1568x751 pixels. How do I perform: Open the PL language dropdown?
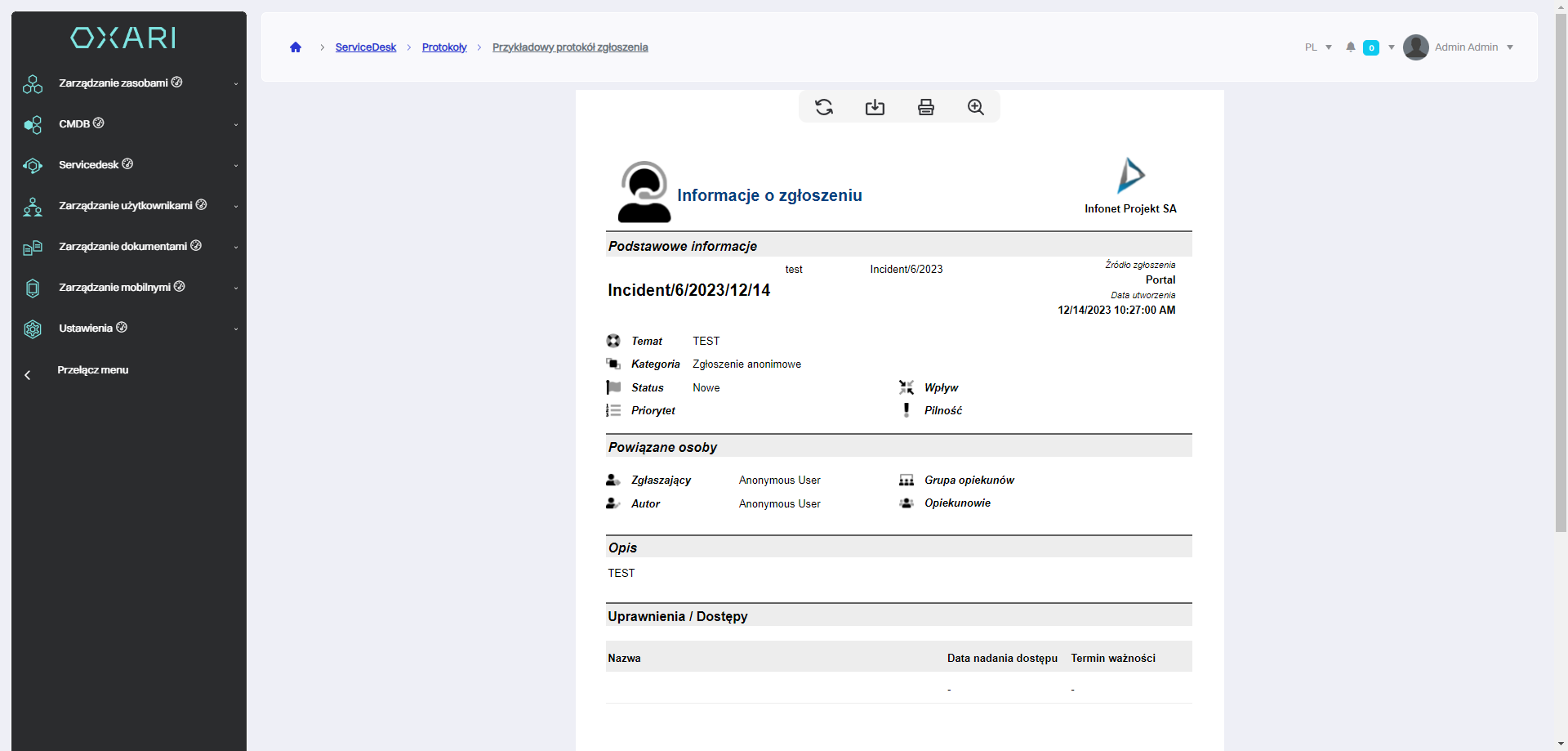(1318, 47)
